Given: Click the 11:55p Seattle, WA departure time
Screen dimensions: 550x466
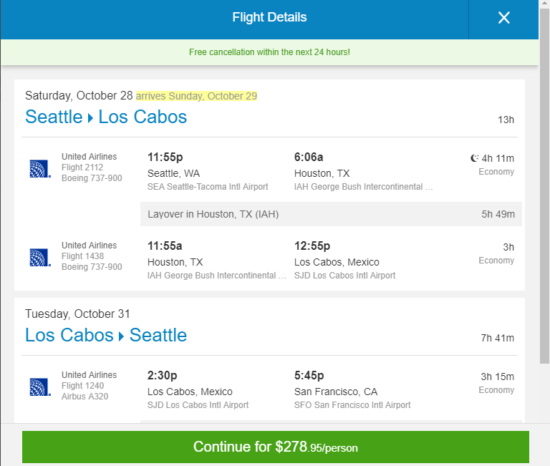Looking at the screenshot, I should pos(165,157).
